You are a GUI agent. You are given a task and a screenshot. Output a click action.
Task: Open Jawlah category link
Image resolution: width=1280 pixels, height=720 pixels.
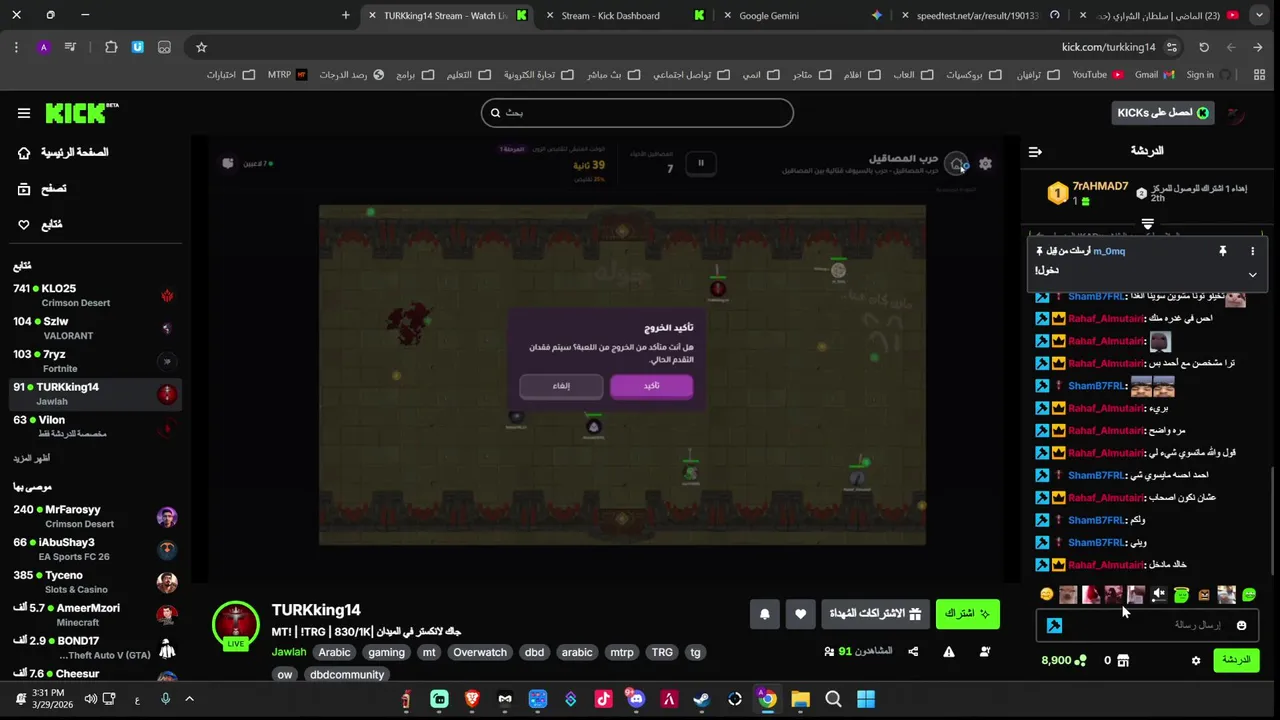click(x=289, y=652)
